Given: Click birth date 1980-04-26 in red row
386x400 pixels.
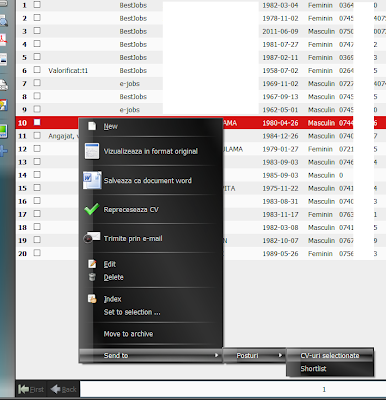Looking at the screenshot, I should click(x=280, y=123).
